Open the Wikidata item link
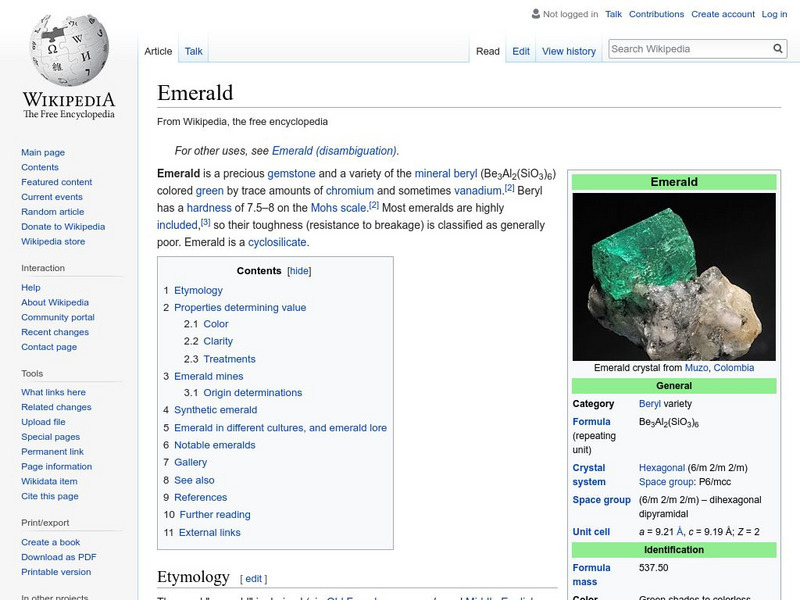Screen dimensions: 800x600 (49, 481)
